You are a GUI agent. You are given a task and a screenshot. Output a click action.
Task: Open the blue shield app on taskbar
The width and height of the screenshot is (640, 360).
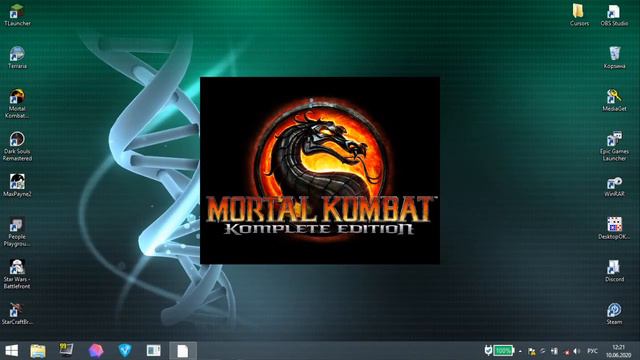pos(125,351)
